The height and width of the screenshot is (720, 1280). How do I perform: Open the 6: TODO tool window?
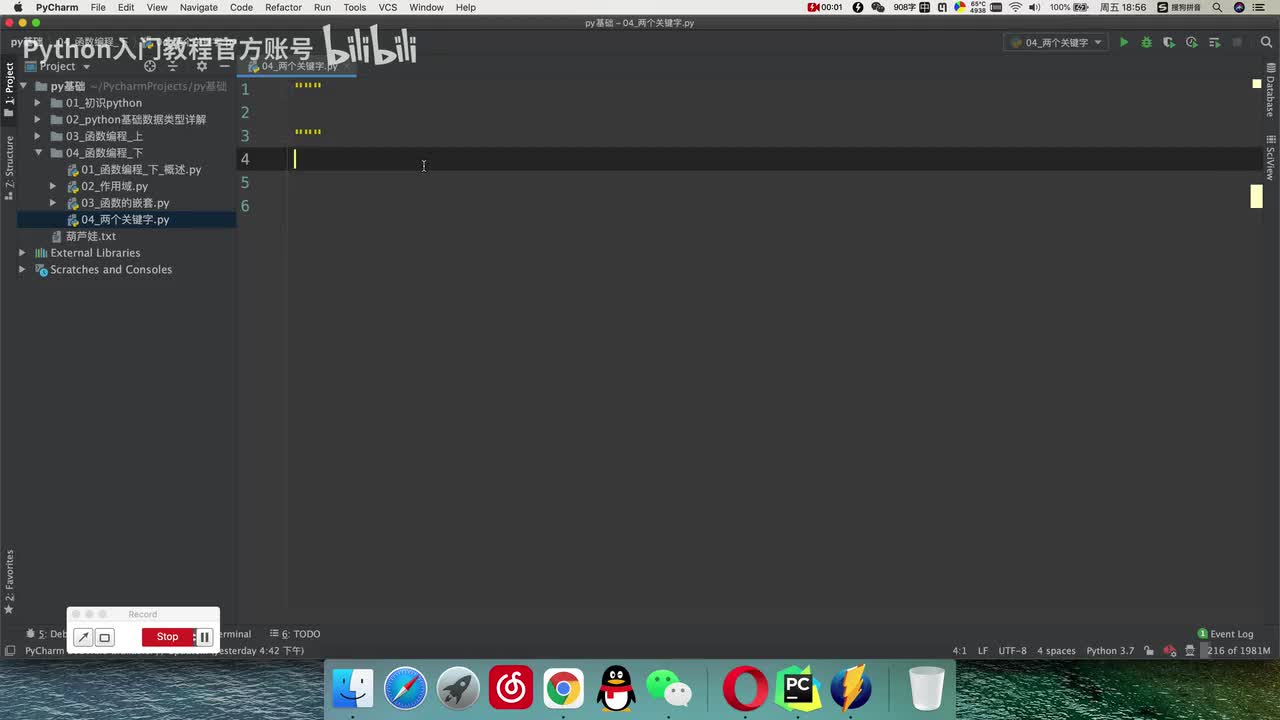tap(295, 634)
